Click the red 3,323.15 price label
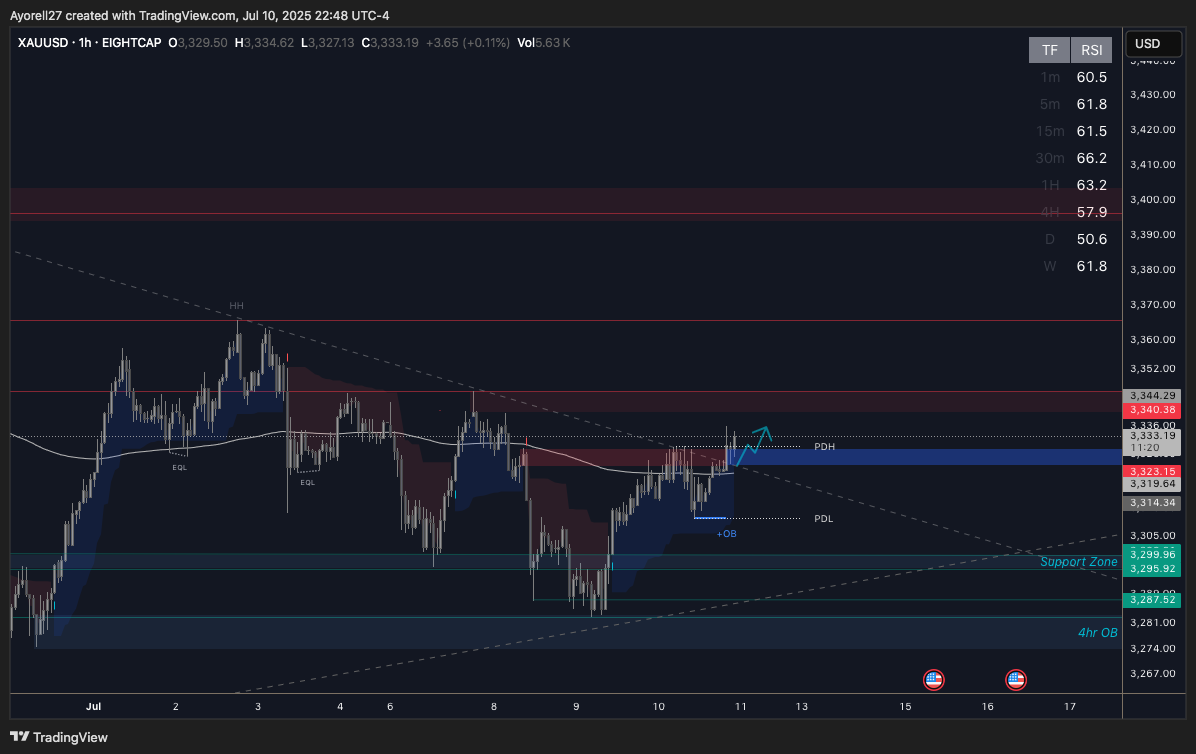 click(1153, 472)
